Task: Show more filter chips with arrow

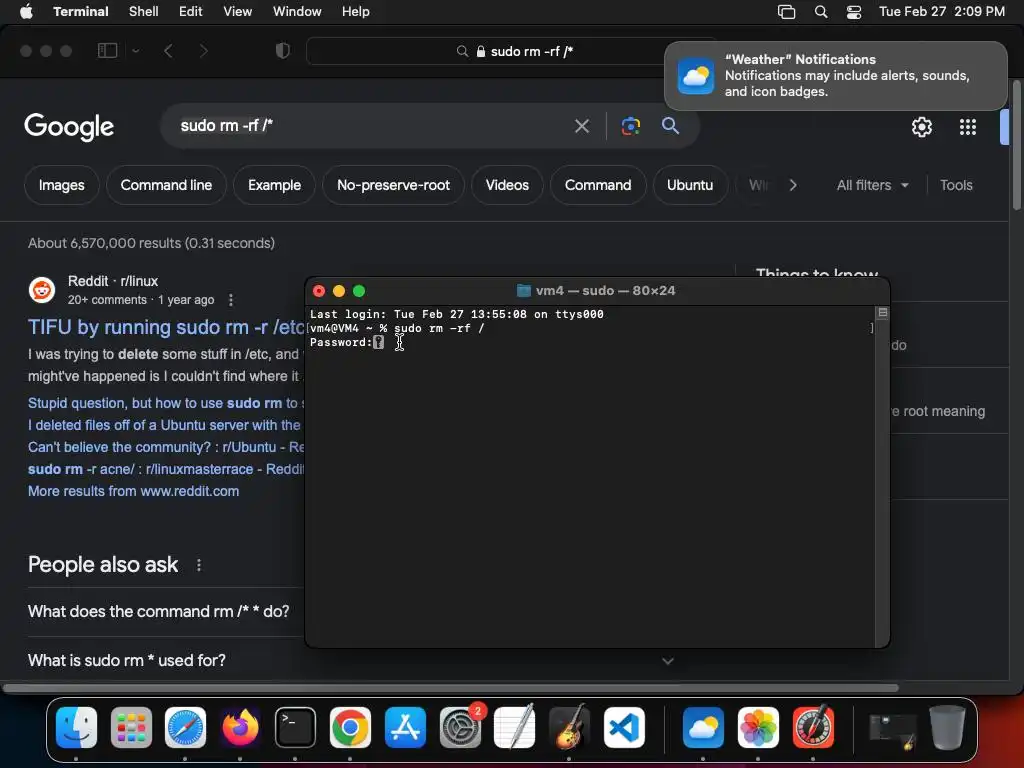Action: tap(793, 185)
